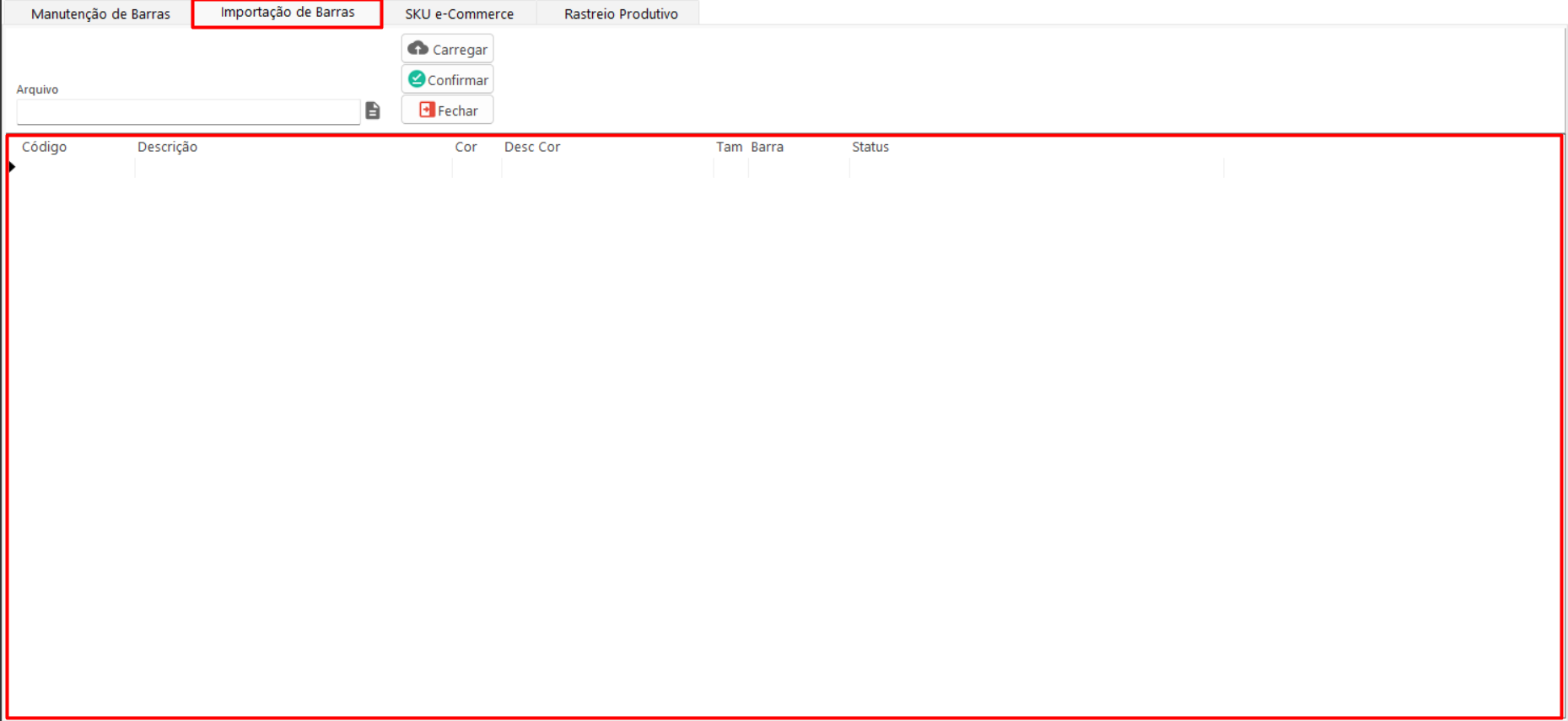Switch to the Importação de Barras tab

click(x=288, y=13)
